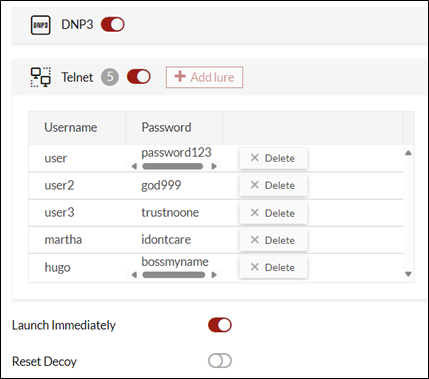The image size is (429, 379).
Task: Select the username cell 'user3'
Action: pyautogui.click(x=59, y=213)
